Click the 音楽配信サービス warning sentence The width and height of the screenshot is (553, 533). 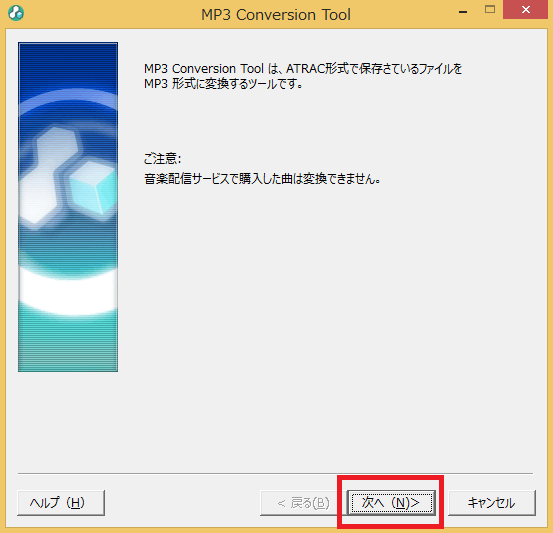tap(262, 179)
